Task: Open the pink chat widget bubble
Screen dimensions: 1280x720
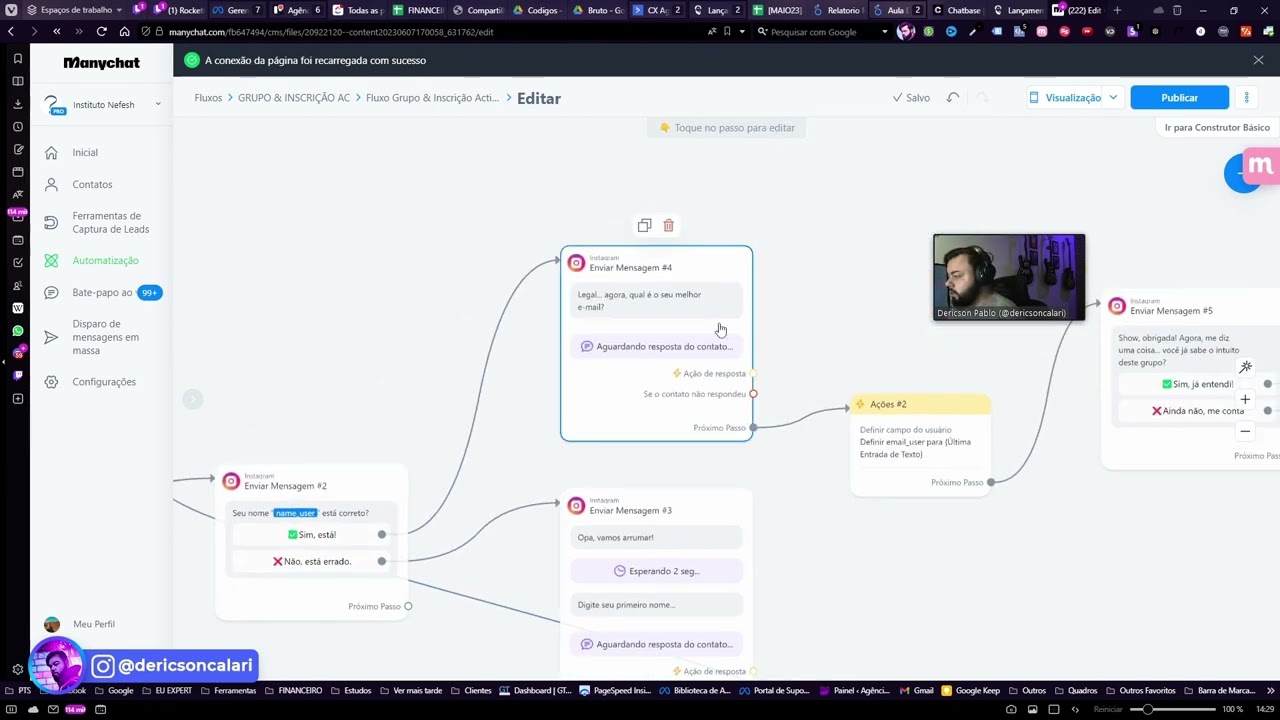Action: click(x=1260, y=166)
